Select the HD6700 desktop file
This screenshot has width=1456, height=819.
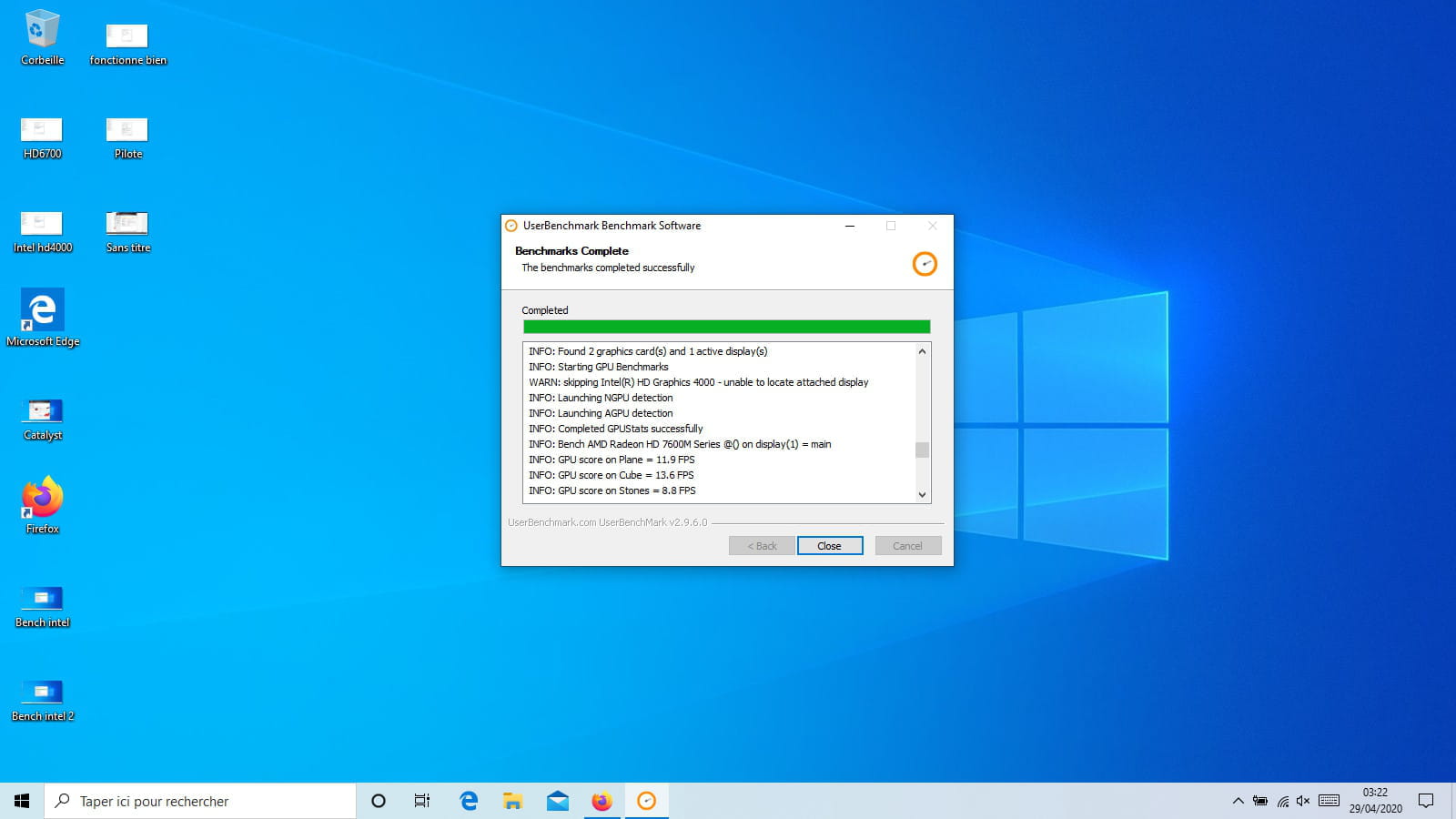[42, 137]
